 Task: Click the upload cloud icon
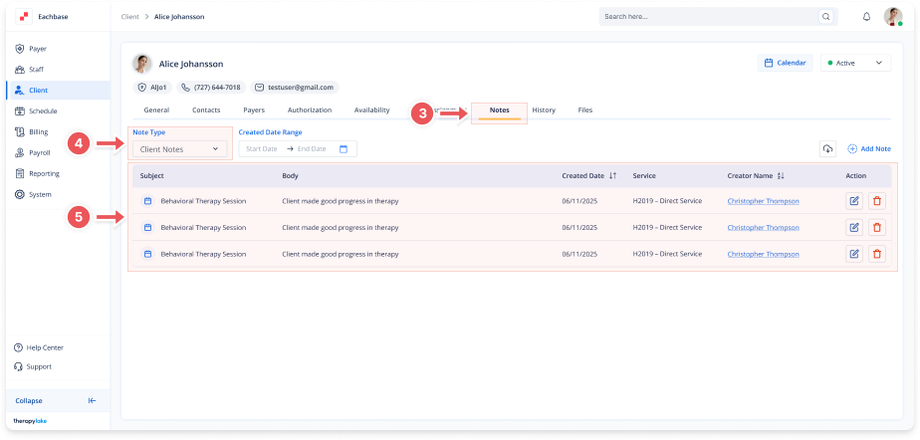click(x=827, y=149)
